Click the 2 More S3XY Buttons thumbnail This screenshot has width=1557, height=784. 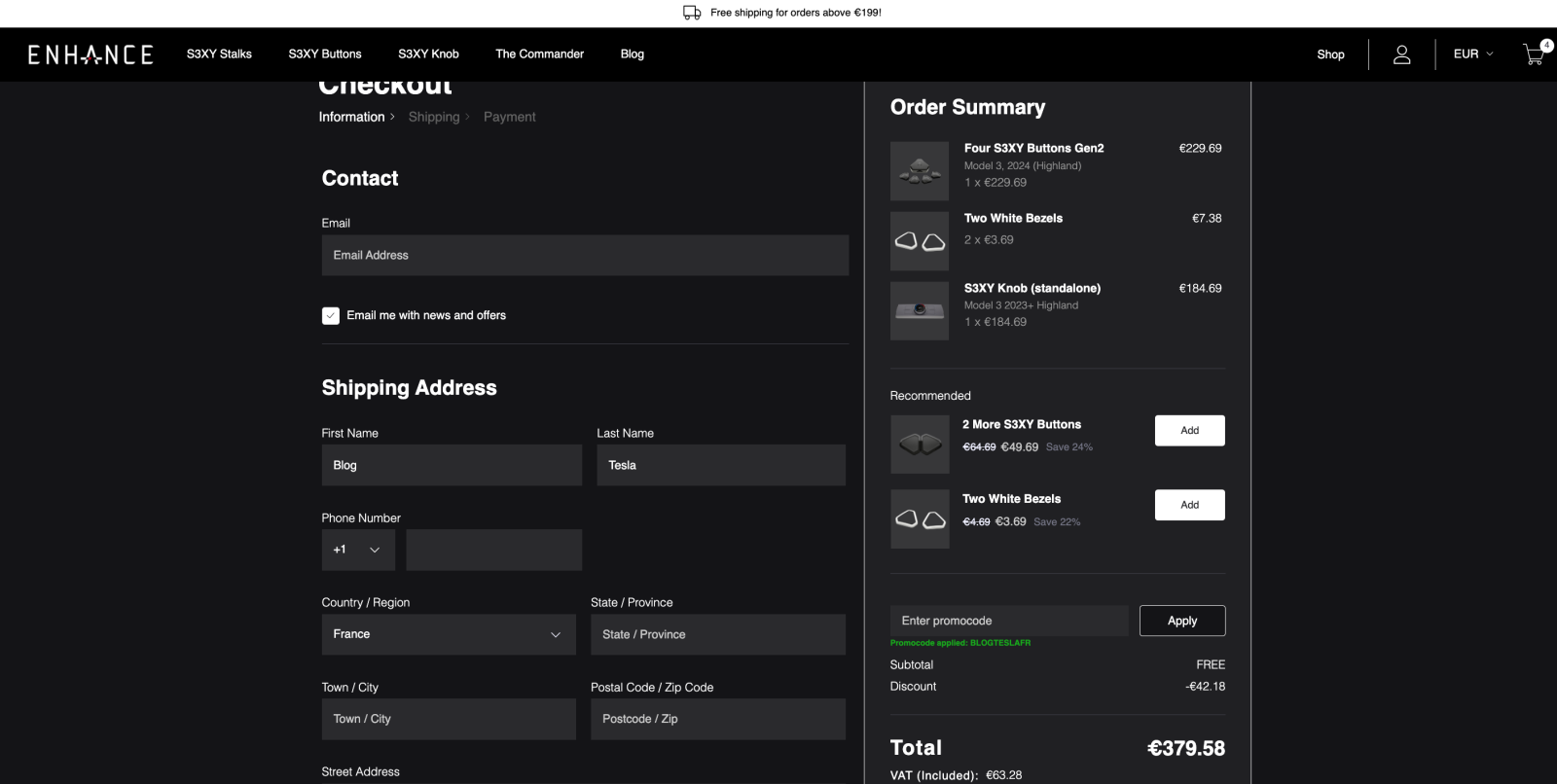point(920,445)
